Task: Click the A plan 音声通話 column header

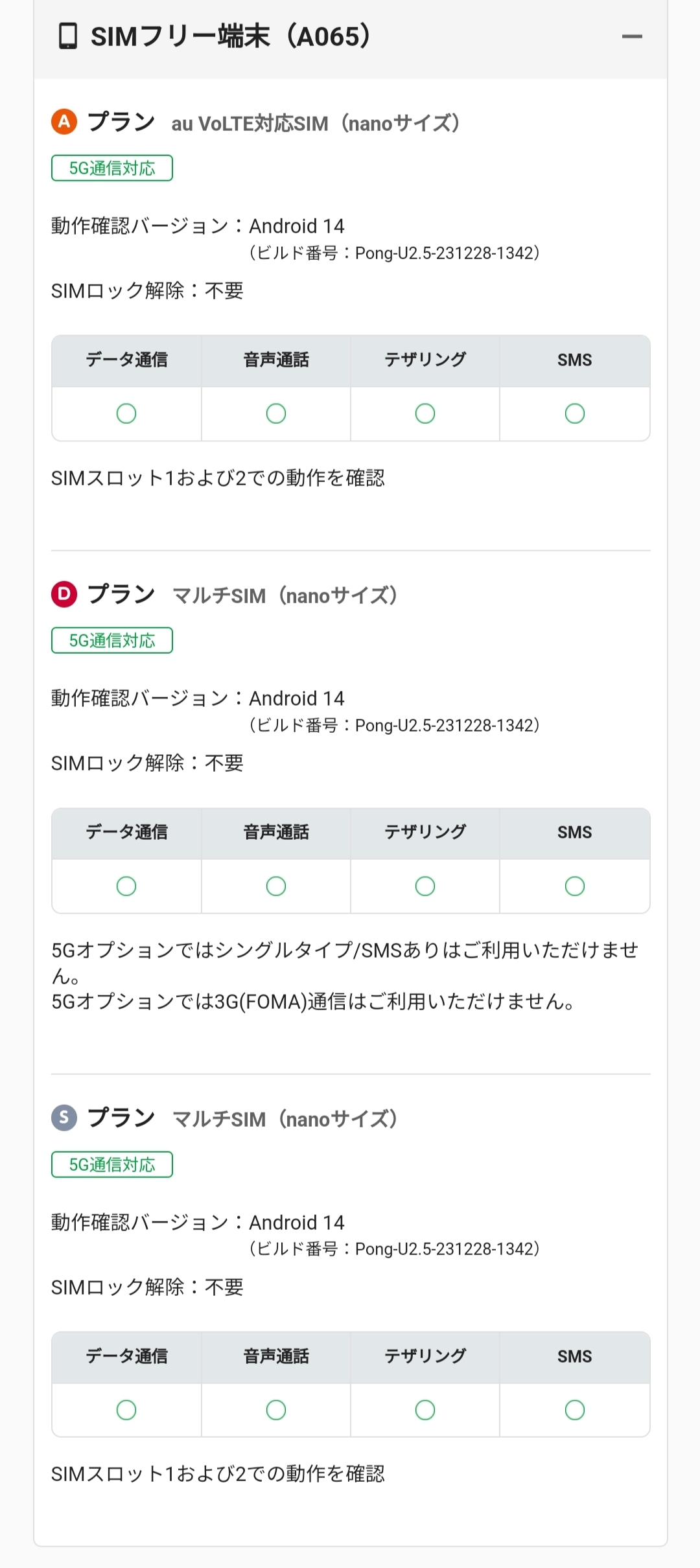Action: click(x=276, y=360)
